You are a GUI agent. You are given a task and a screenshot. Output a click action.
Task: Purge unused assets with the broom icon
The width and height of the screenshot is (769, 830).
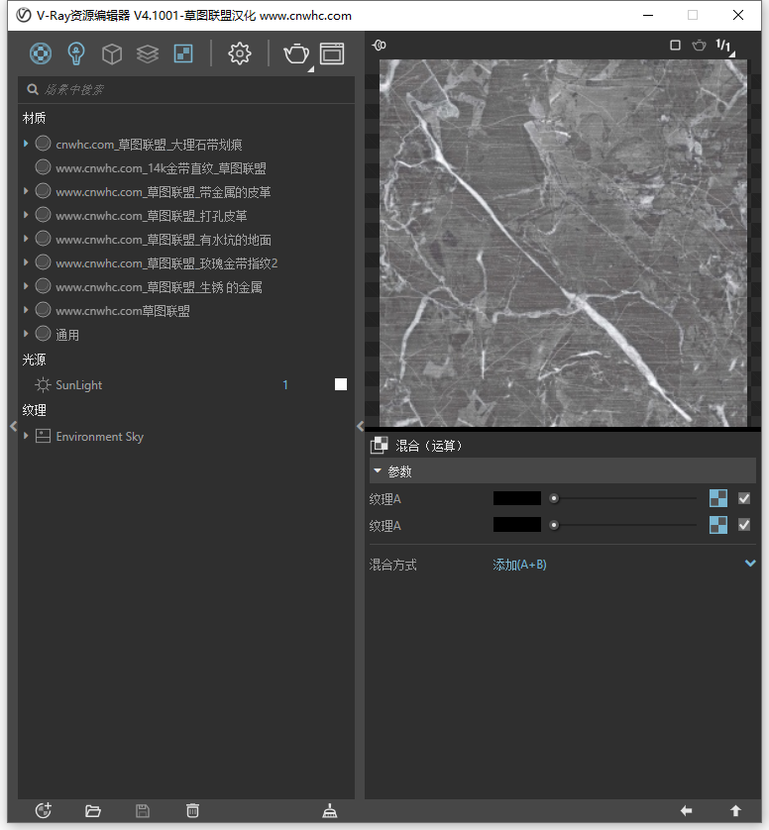point(330,810)
